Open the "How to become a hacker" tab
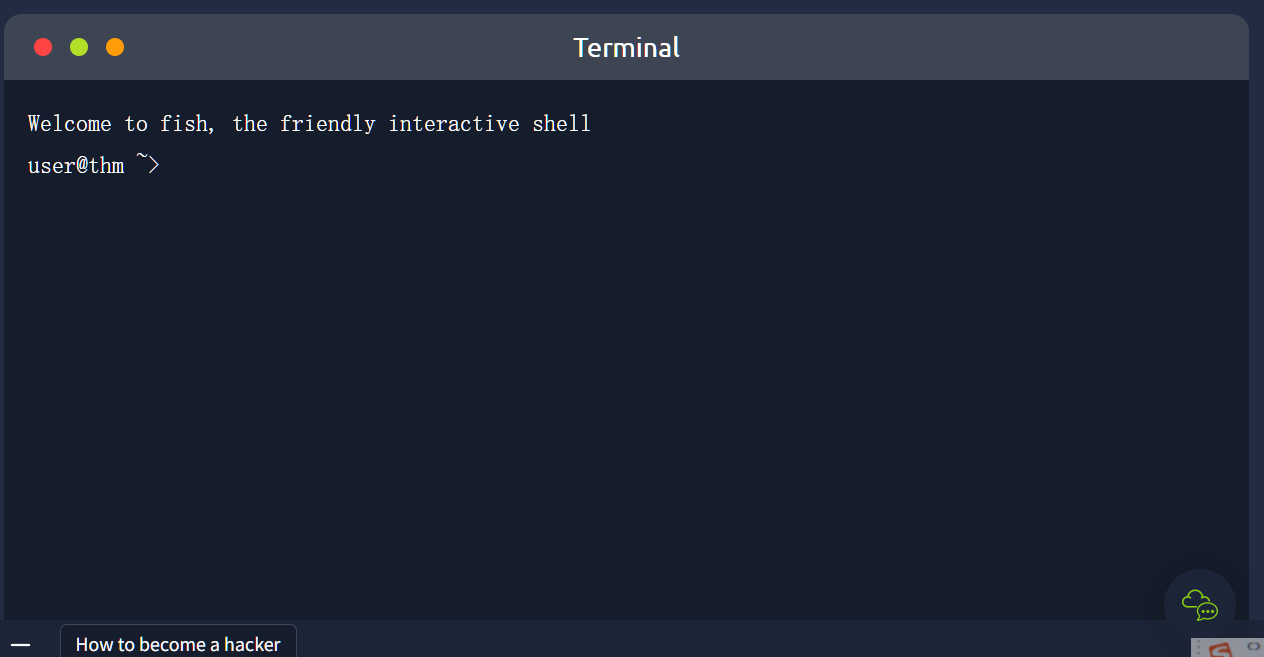The image size is (1264, 657). tap(178, 644)
